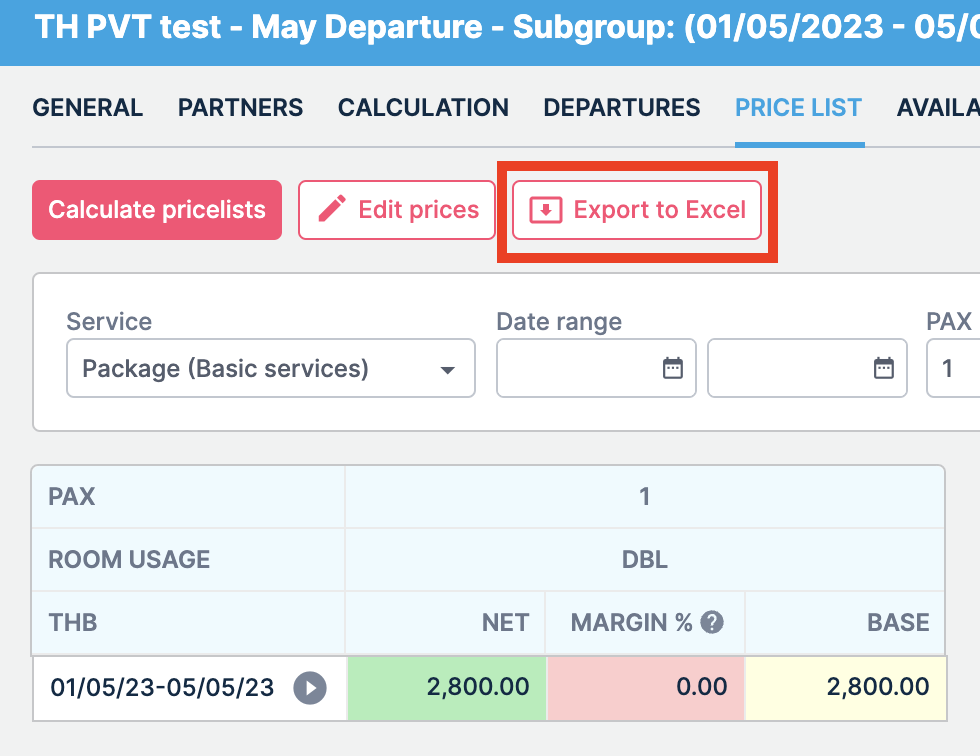Click the Date range end field

(807, 368)
